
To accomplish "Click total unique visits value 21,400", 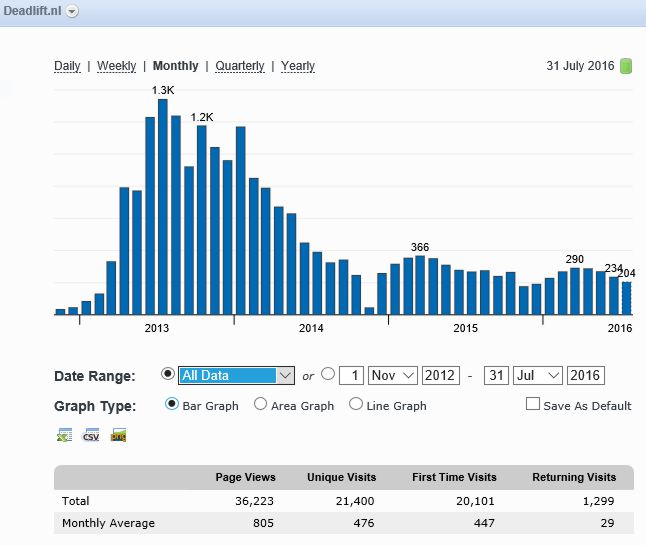I will pos(355,501).
